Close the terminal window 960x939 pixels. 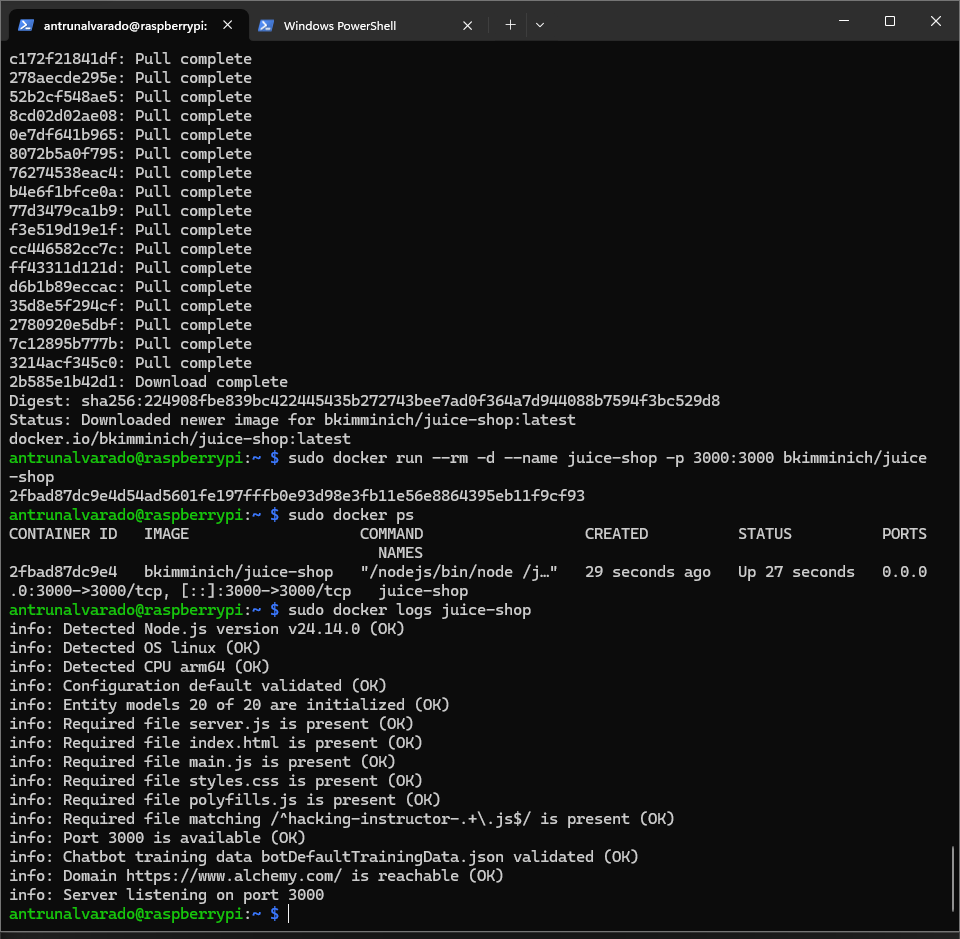(x=936, y=21)
